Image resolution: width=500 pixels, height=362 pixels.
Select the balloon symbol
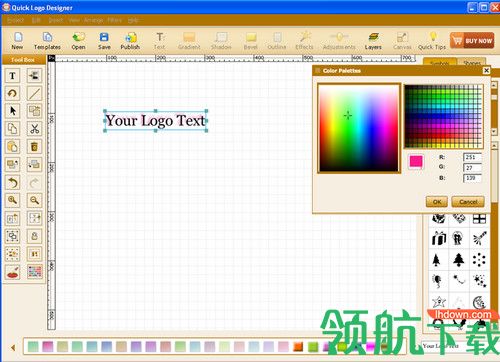tap(437, 281)
